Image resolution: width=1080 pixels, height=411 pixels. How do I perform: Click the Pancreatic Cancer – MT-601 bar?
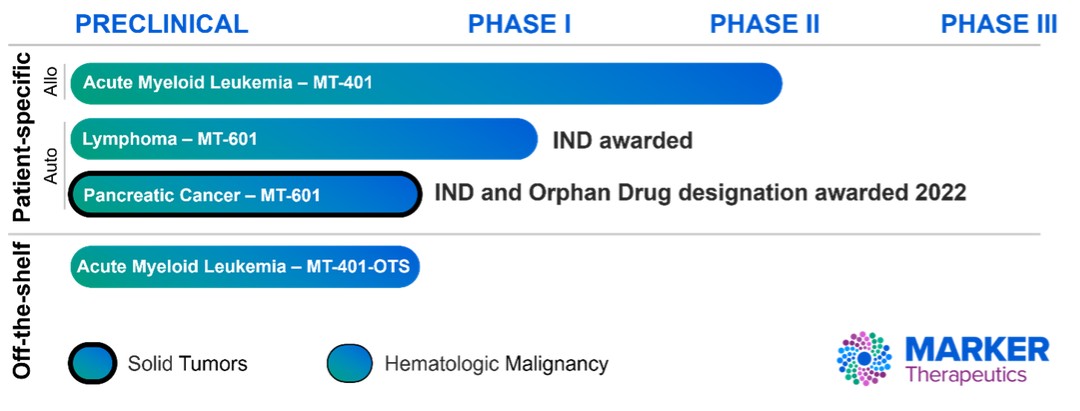click(243, 194)
